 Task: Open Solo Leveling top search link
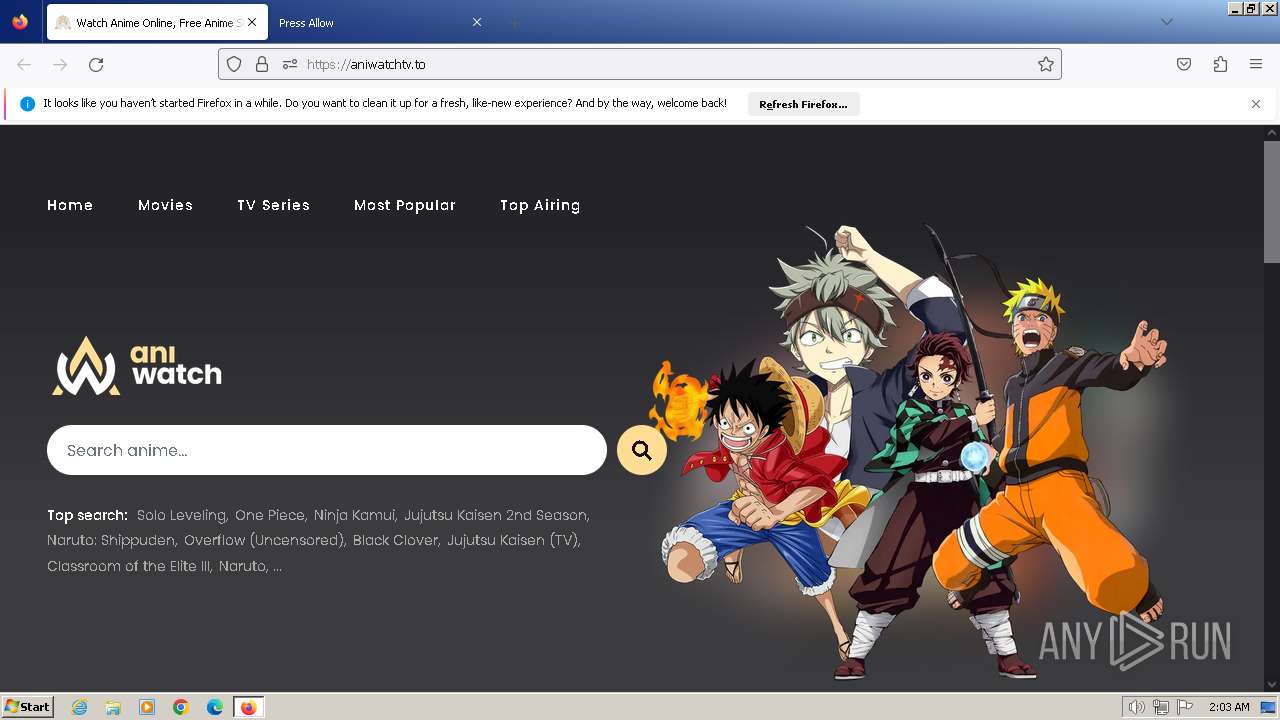tap(183, 515)
